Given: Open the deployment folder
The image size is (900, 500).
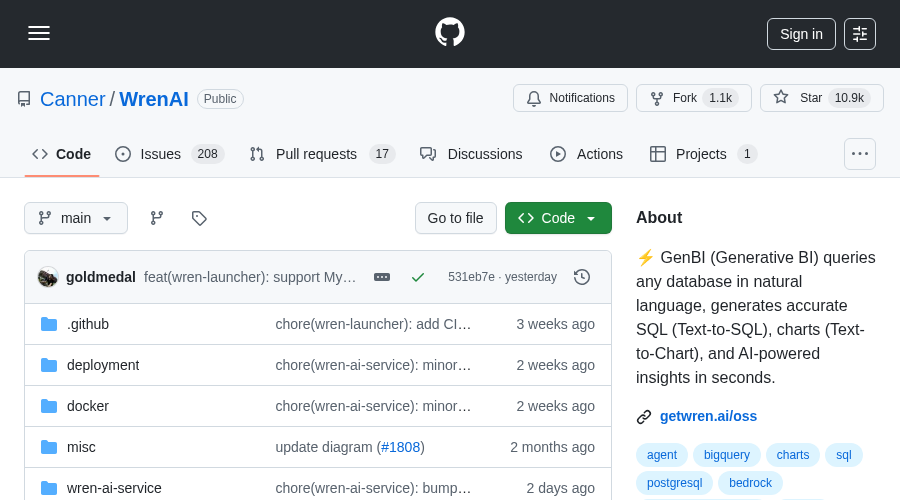Looking at the screenshot, I should click(x=103, y=365).
